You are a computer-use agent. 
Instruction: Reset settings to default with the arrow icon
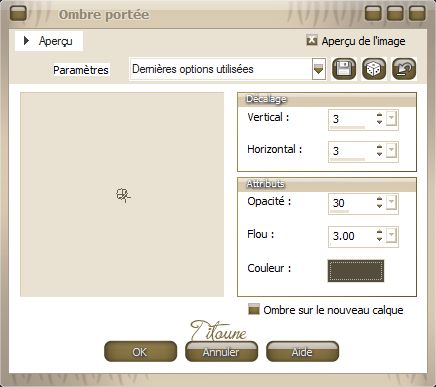(404, 69)
